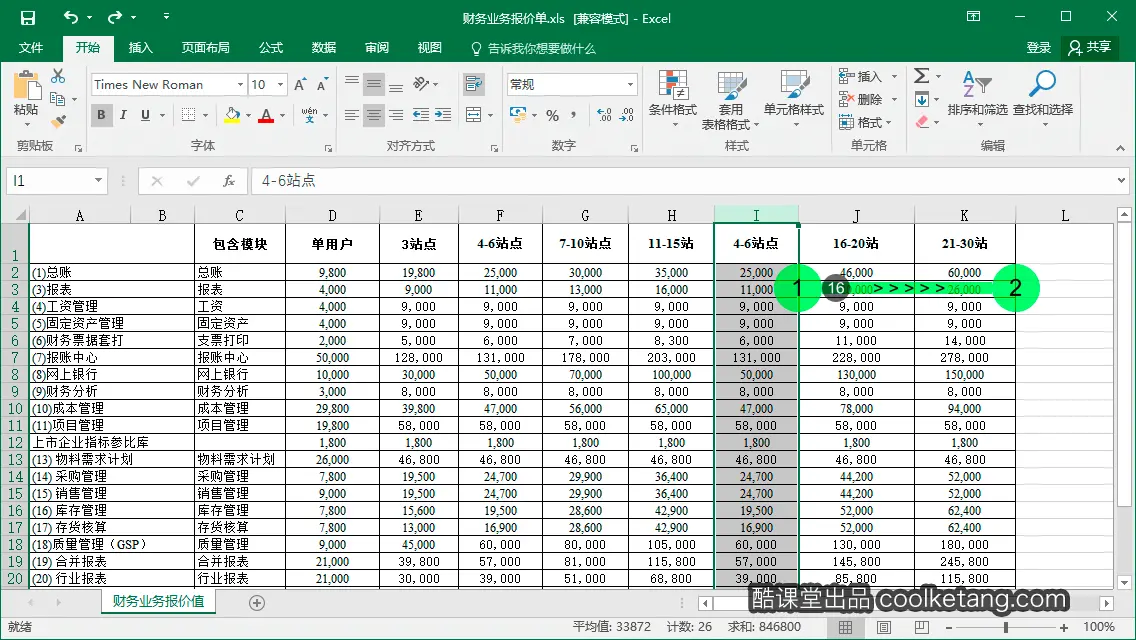The width and height of the screenshot is (1136, 640).
Task: Apply red font color to text
Action: coord(266,115)
